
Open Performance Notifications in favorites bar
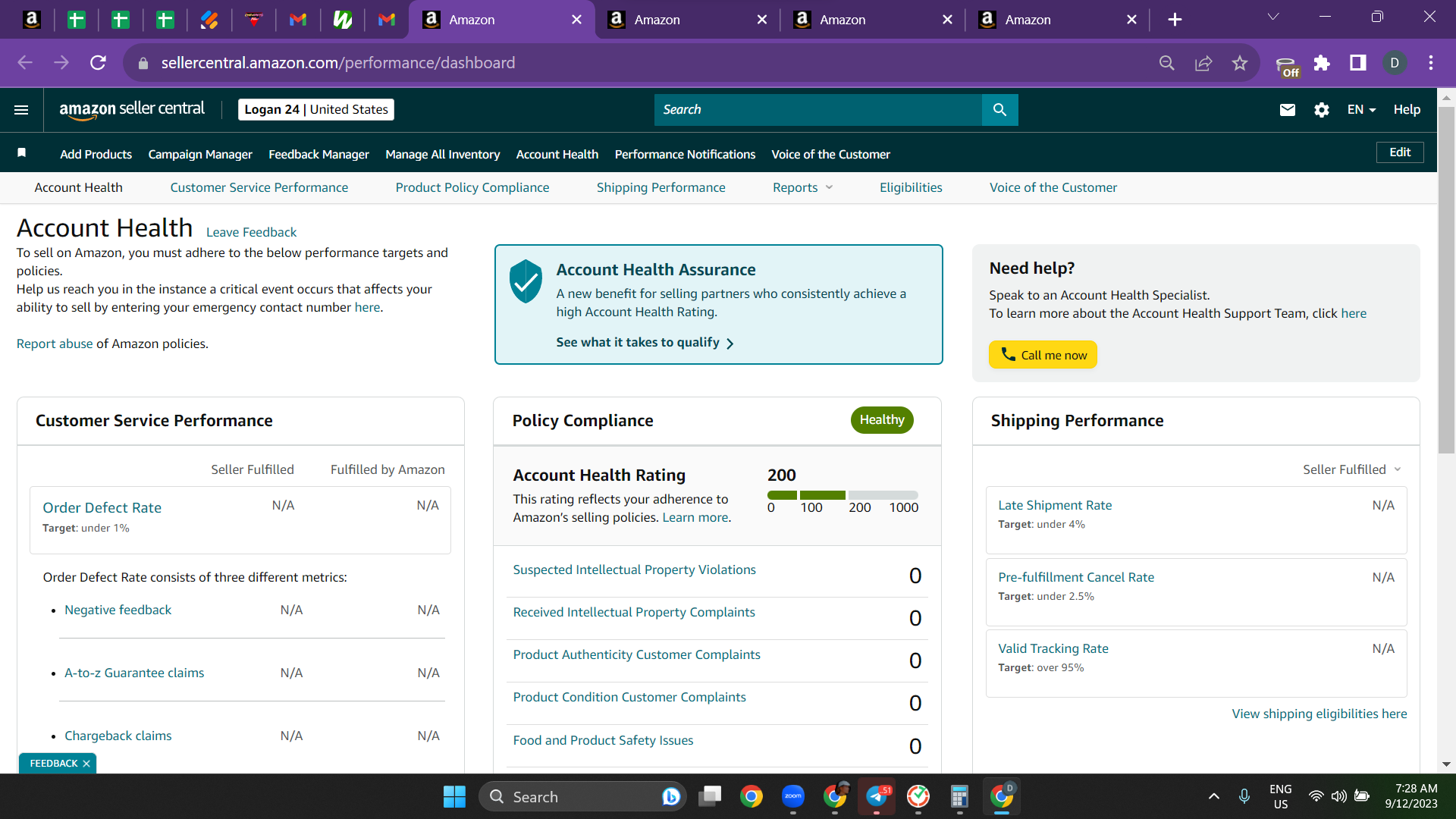pyautogui.click(x=686, y=154)
